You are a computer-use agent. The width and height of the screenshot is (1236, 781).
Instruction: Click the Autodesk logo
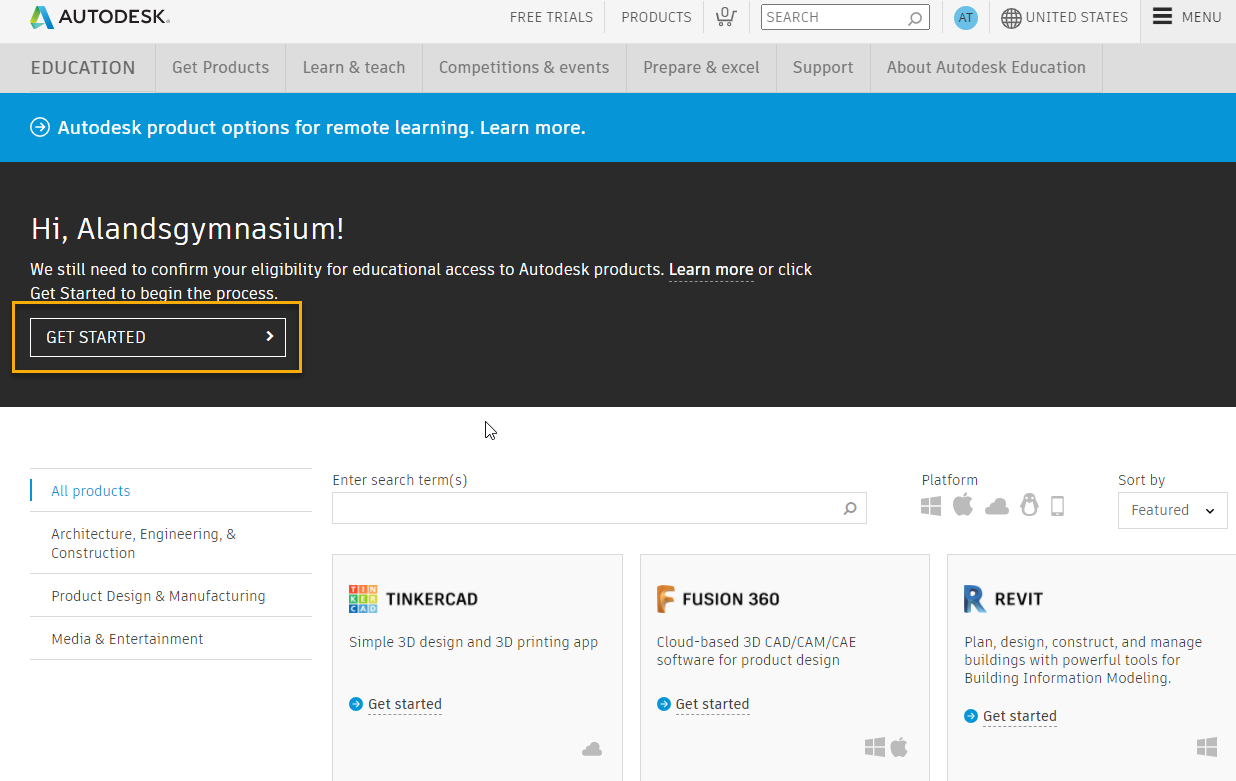pyautogui.click(x=99, y=17)
